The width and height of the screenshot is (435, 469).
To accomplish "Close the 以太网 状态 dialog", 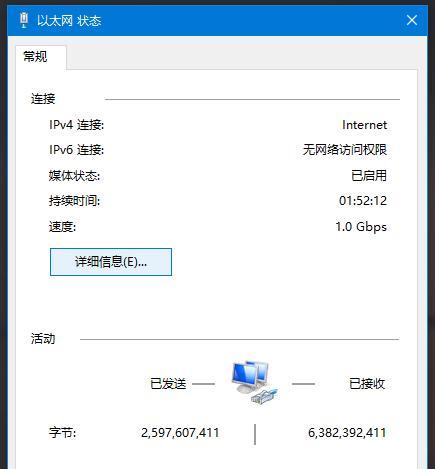I will [412, 20].
